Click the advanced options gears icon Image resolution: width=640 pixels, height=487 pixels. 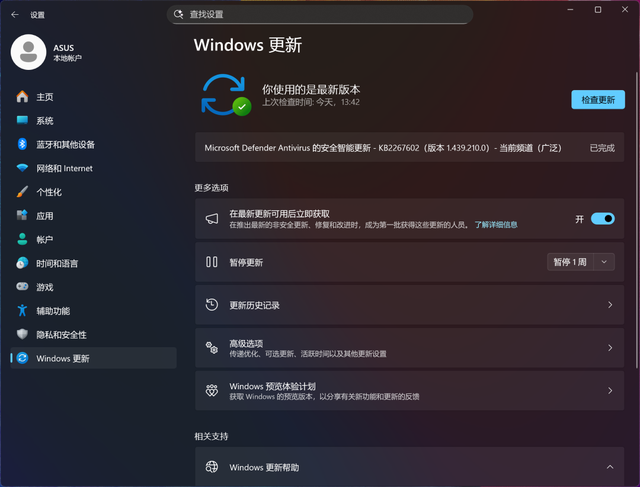pyautogui.click(x=212, y=348)
